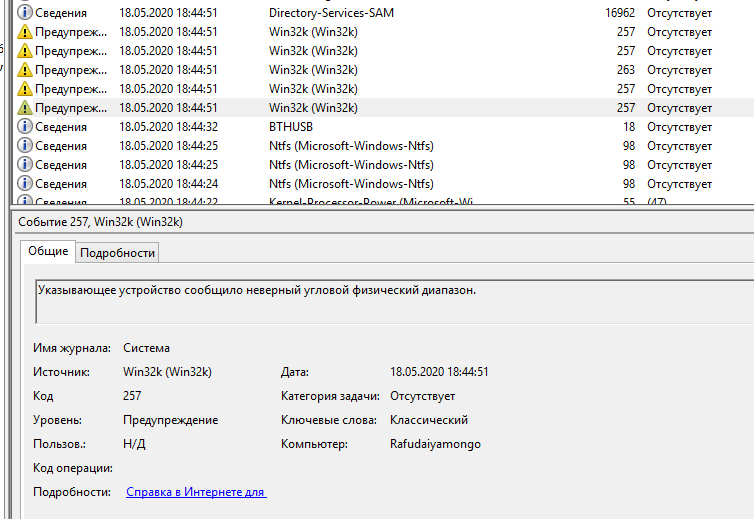Image resolution: width=754 pixels, height=519 pixels.
Task: Click the info icon on BTHUSB row
Action: pos(25,127)
